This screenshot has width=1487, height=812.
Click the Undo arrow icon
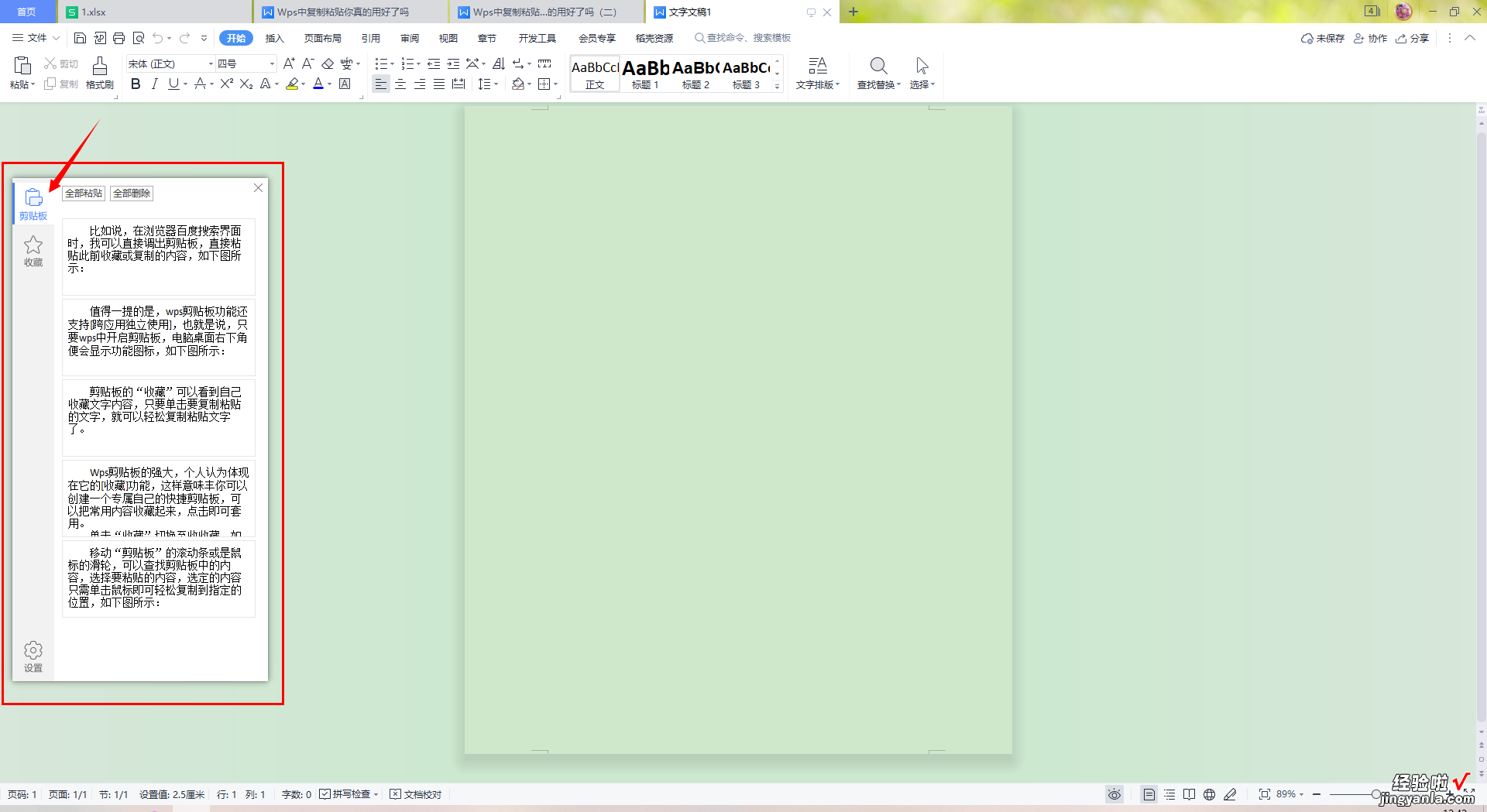158,38
